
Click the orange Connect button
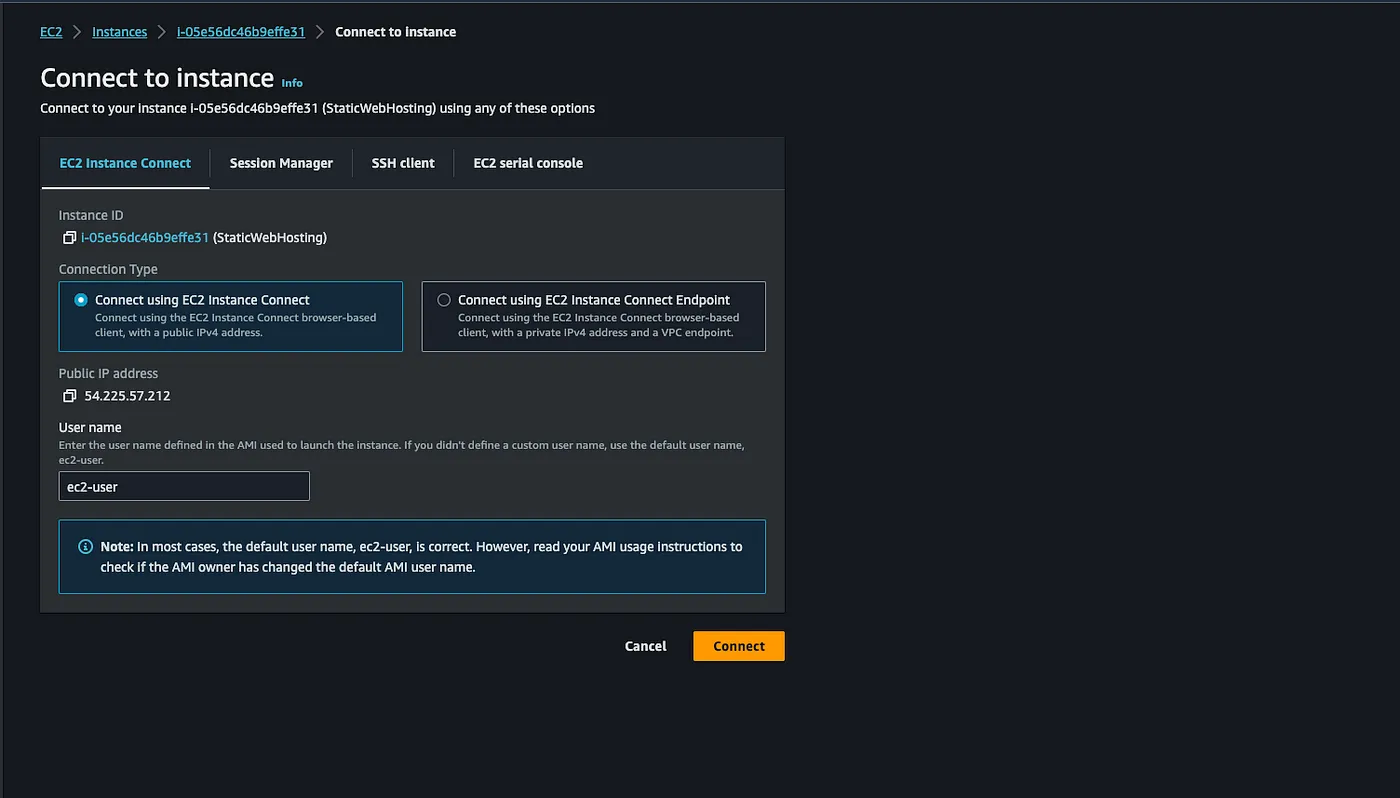[x=739, y=646]
